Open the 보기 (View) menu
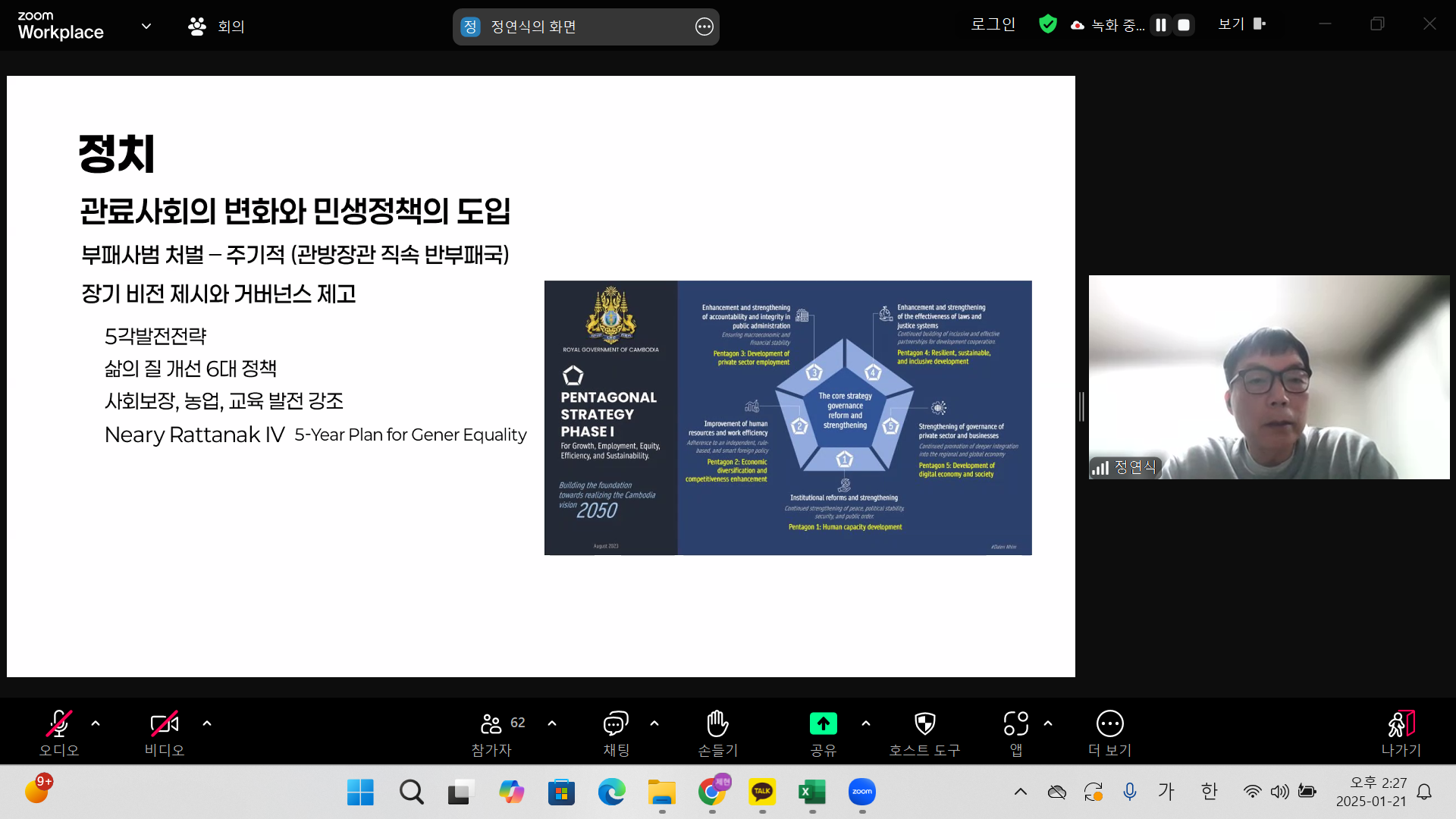The height and width of the screenshot is (819, 1456). coord(1231,24)
